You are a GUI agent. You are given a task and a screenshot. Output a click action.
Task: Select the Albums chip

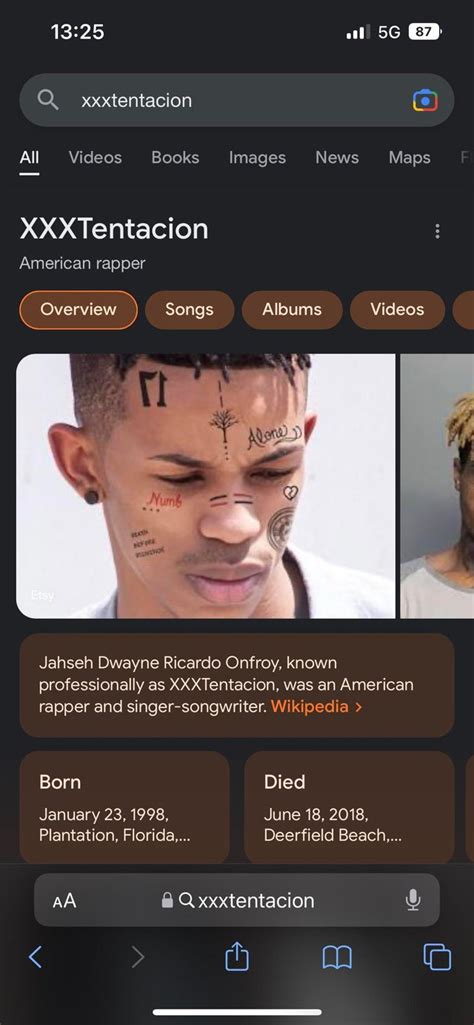(292, 309)
